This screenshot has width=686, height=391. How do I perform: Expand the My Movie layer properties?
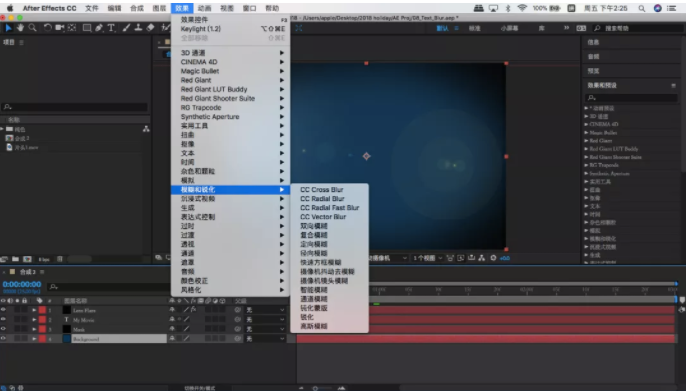pyautogui.click(x=34, y=320)
